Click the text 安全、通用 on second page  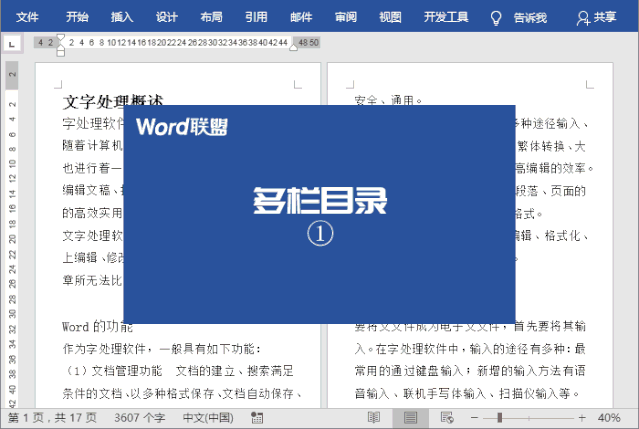[x=388, y=100]
